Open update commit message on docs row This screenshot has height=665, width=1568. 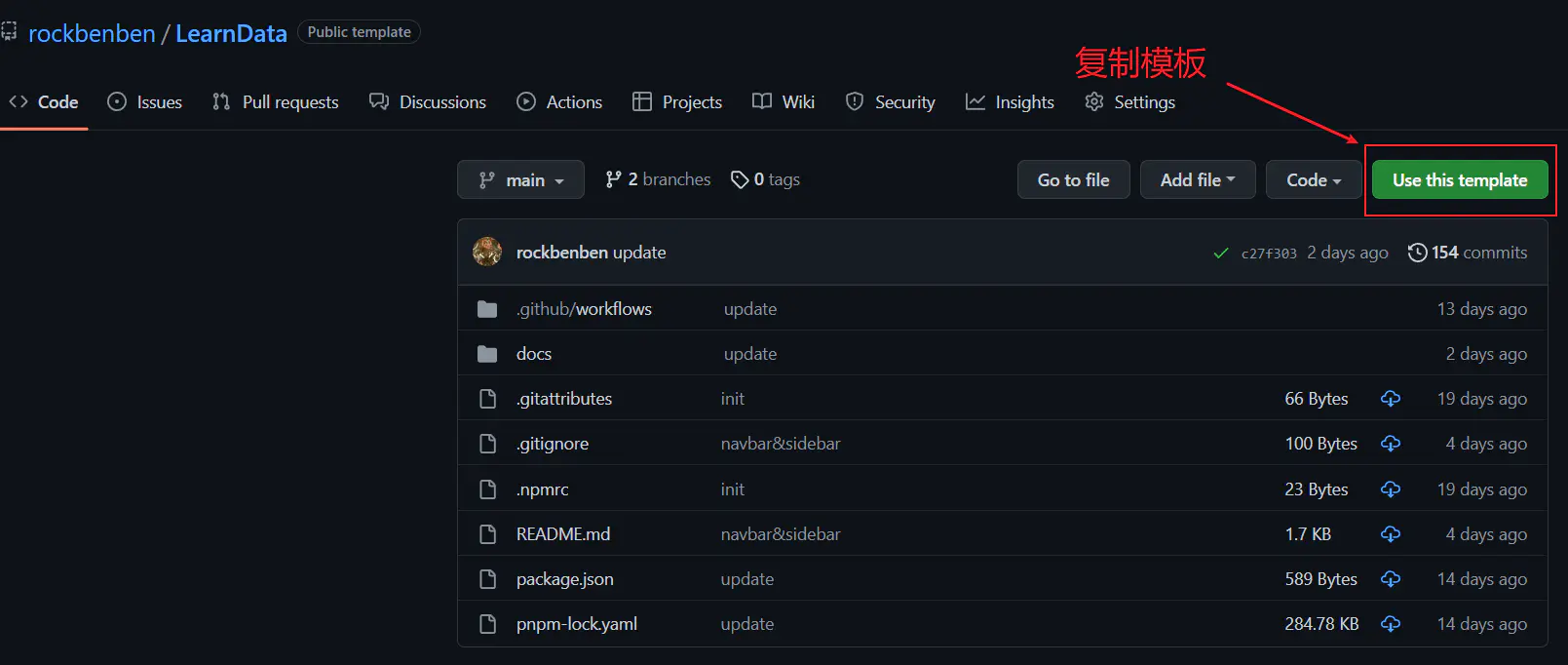(x=750, y=354)
